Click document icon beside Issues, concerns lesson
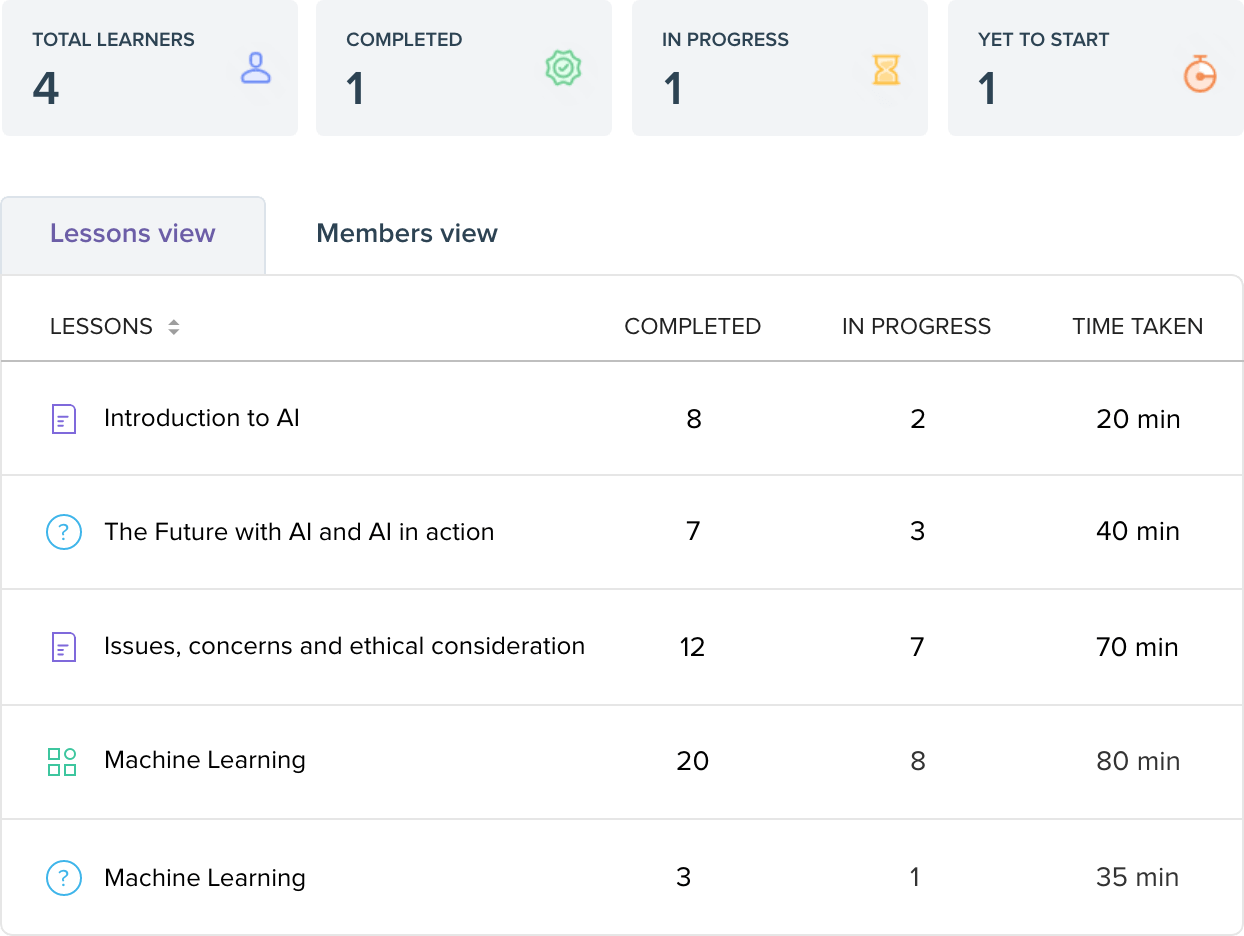Screen dimensions: 1244x936 (63, 647)
